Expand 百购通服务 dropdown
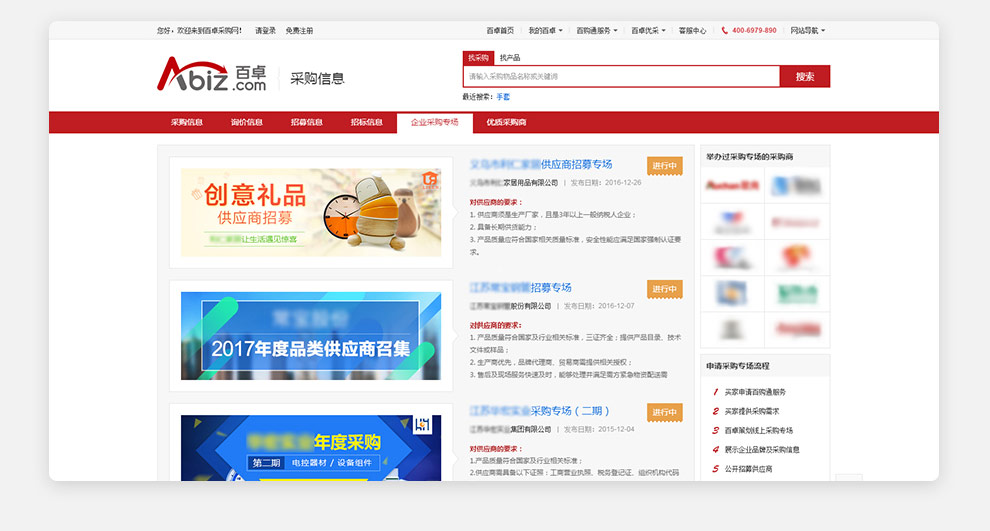Image resolution: width=990 pixels, height=531 pixels. coord(597,30)
